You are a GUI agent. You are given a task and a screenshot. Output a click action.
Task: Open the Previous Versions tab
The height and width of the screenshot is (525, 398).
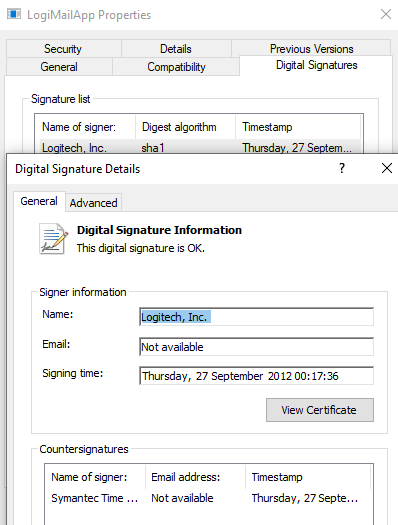(x=311, y=49)
